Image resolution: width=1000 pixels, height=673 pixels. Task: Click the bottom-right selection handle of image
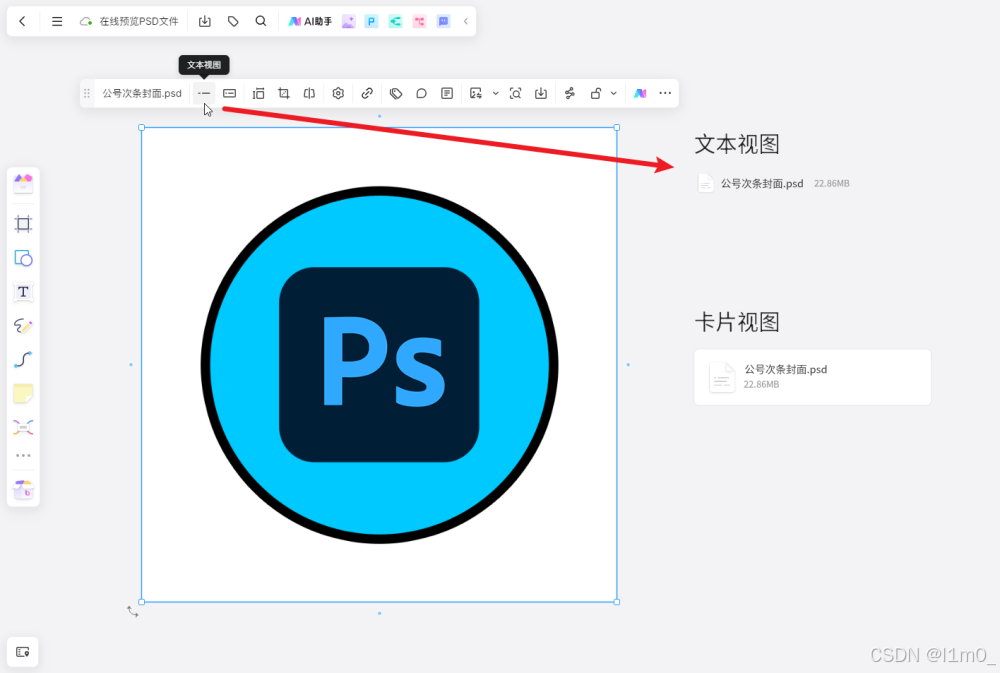pos(617,602)
